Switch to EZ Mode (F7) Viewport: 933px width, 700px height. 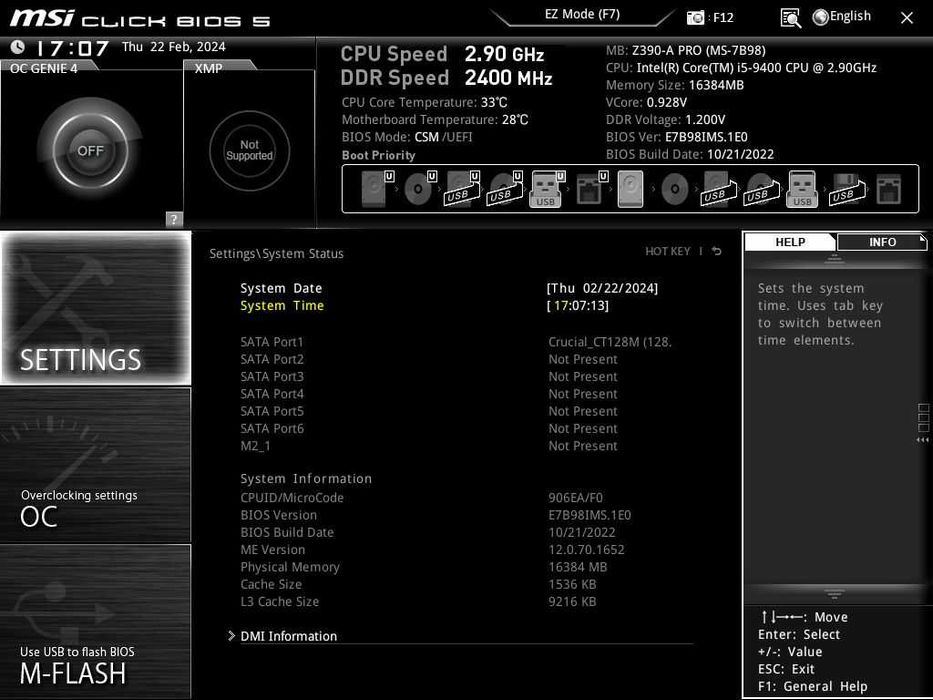click(583, 14)
